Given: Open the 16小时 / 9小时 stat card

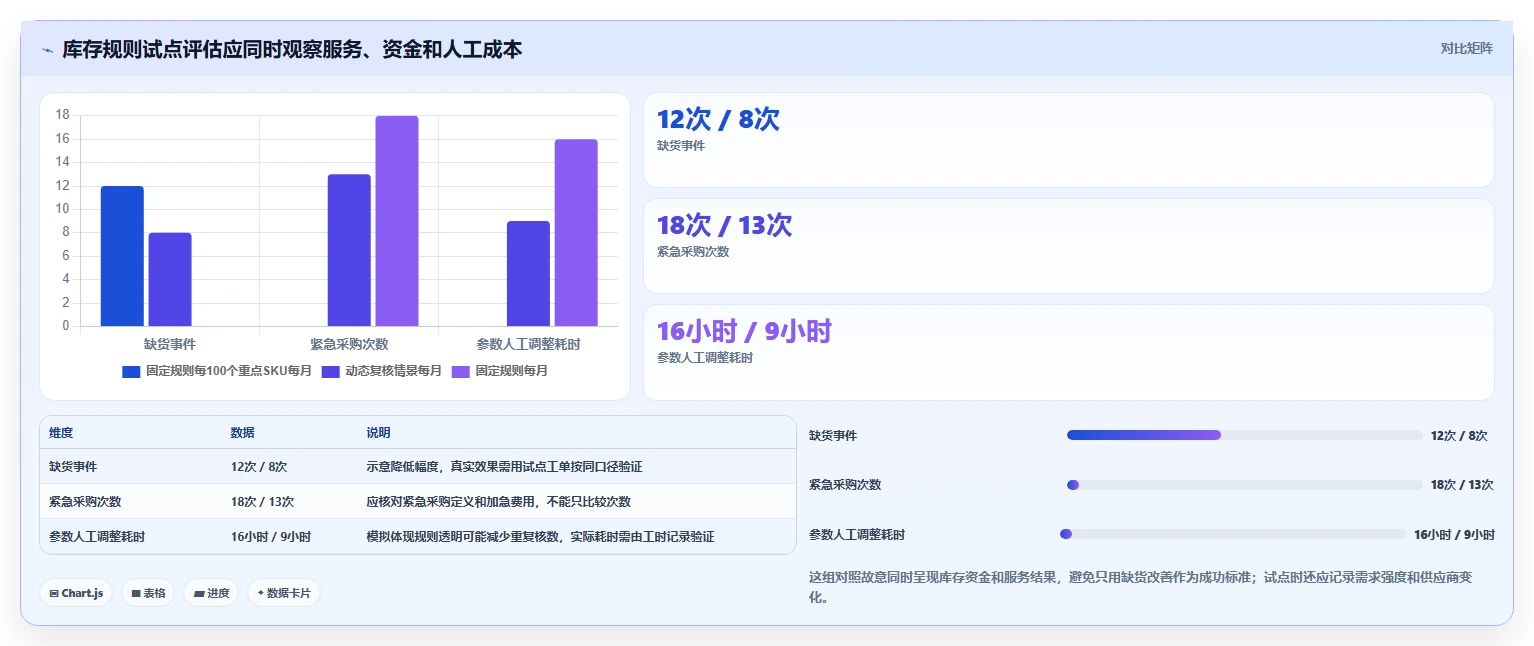Looking at the screenshot, I should pos(1069,352).
